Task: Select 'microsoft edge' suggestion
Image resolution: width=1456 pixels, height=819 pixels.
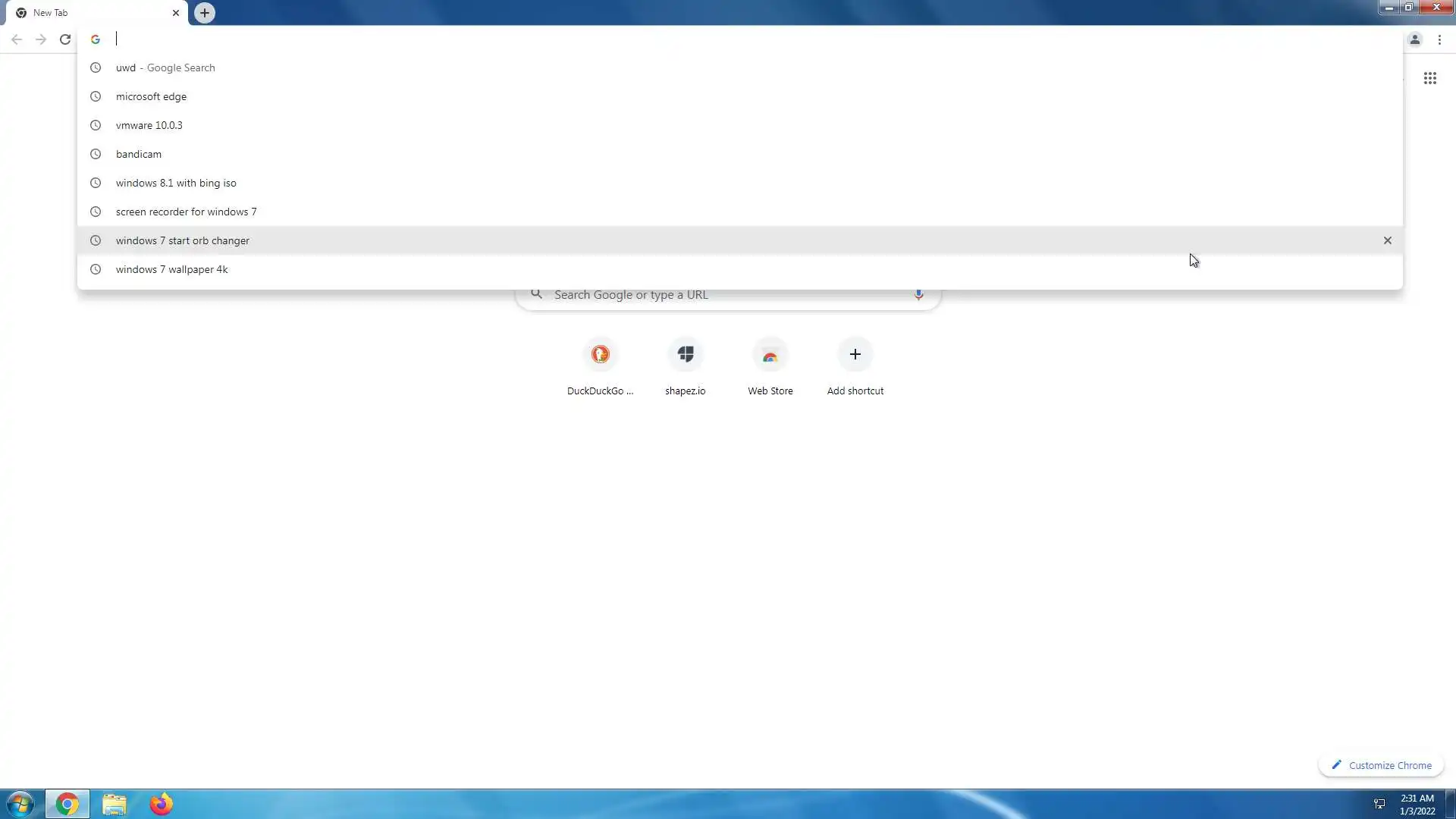Action: pos(151,96)
